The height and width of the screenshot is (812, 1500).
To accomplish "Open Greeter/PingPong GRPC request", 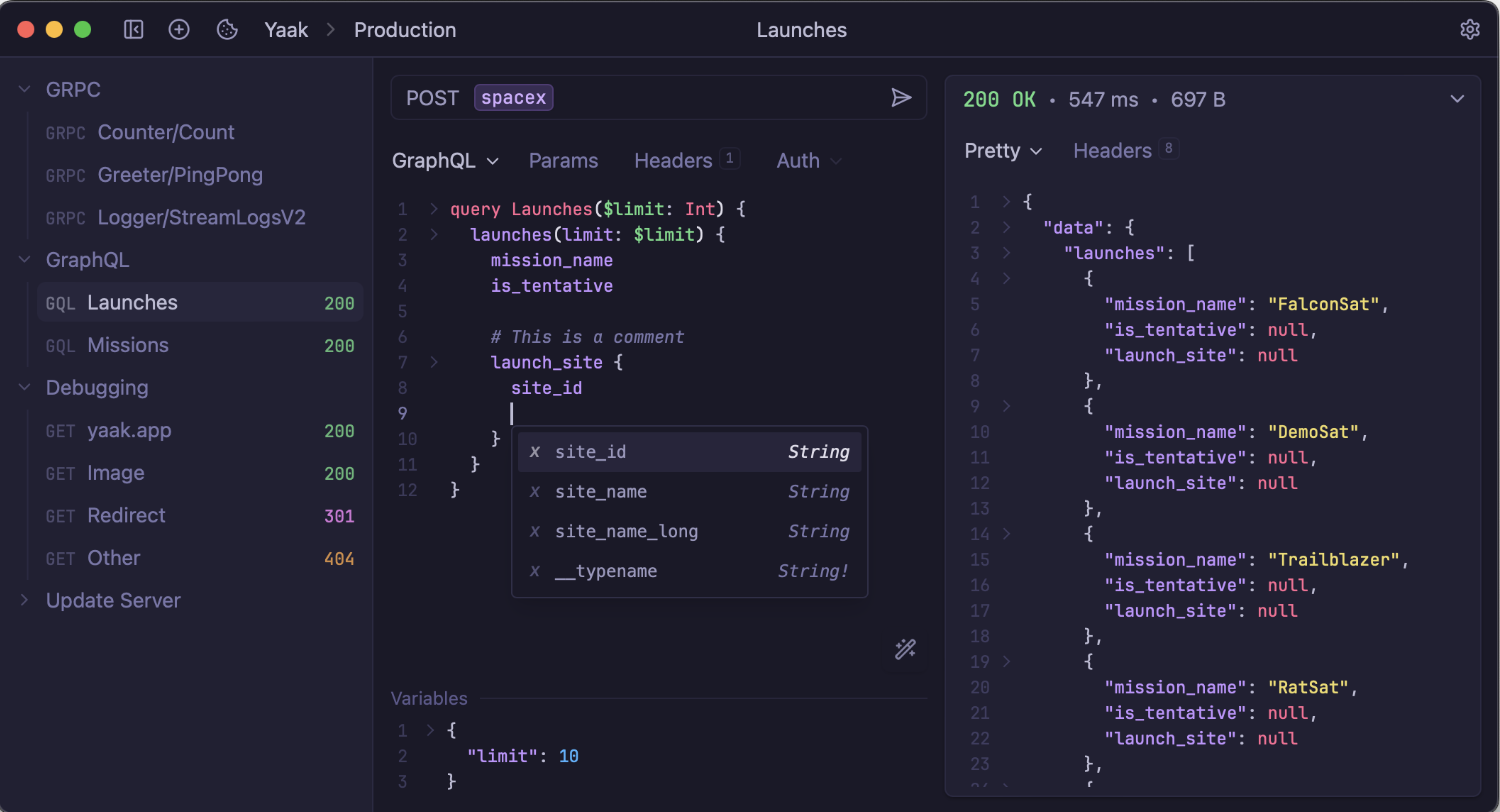I will click(200, 175).
